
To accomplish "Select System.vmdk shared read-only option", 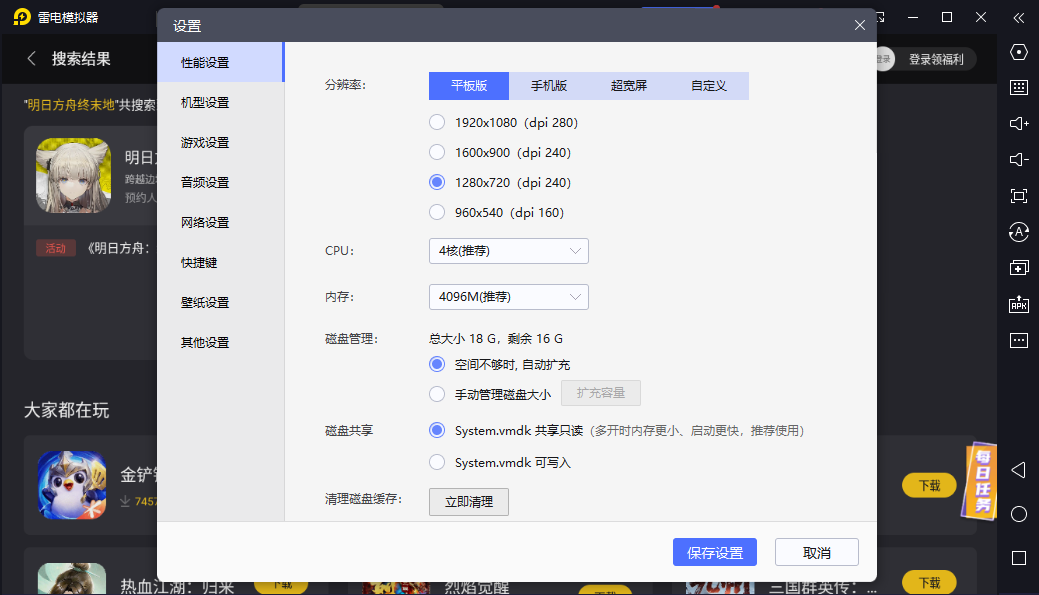I will coord(437,431).
